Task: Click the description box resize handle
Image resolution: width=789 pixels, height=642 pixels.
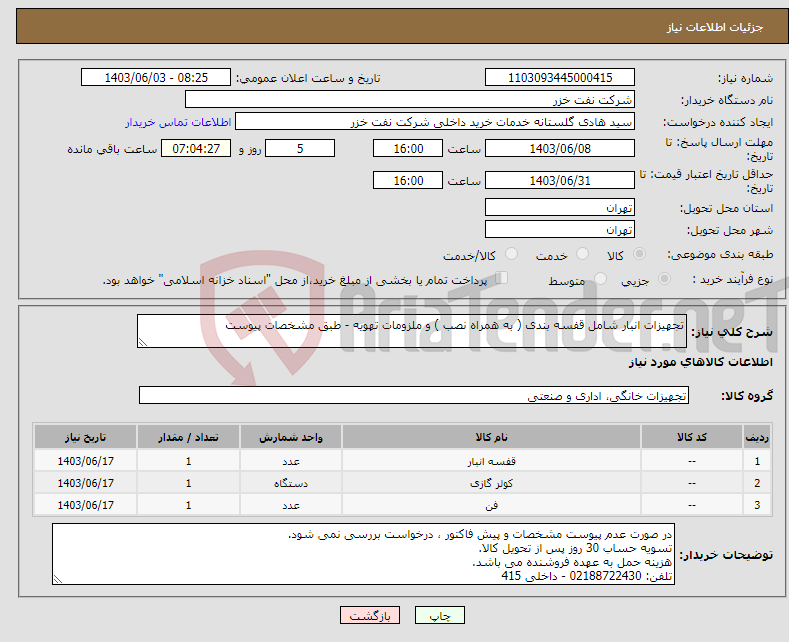Action: click(143, 342)
